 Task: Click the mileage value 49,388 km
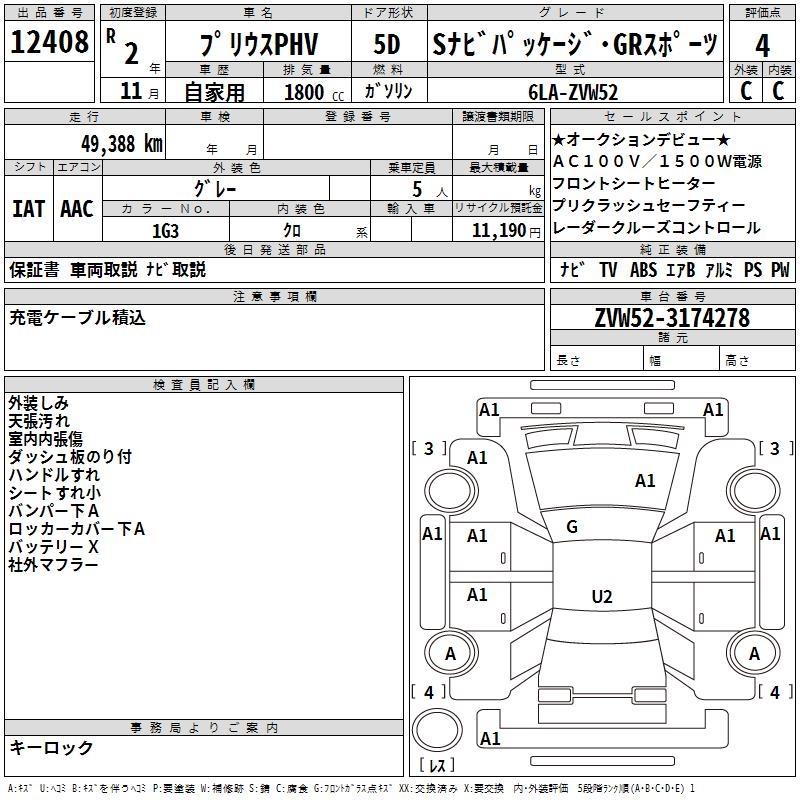coord(108,143)
